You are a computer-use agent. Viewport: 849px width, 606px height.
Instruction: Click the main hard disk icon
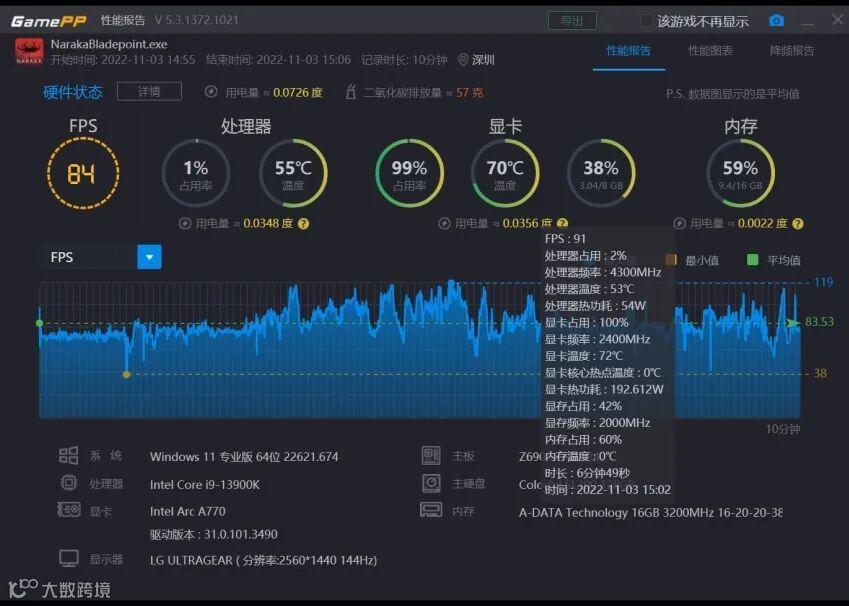(x=431, y=483)
